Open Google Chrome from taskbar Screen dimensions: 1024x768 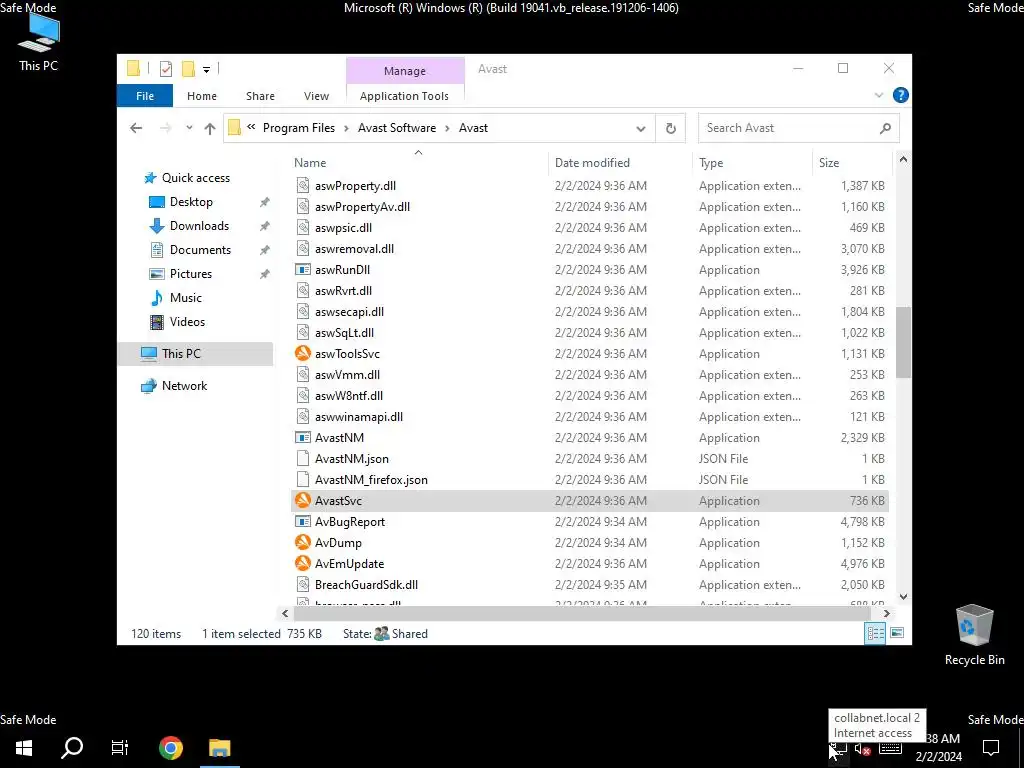[x=170, y=748]
